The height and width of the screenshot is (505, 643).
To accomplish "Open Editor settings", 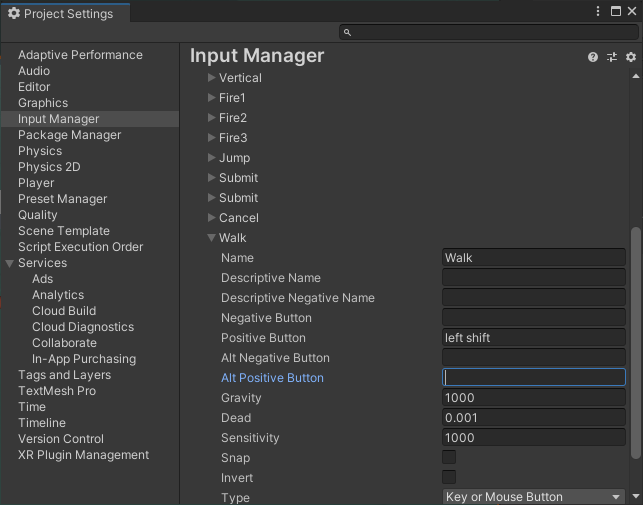I will coord(34,87).
